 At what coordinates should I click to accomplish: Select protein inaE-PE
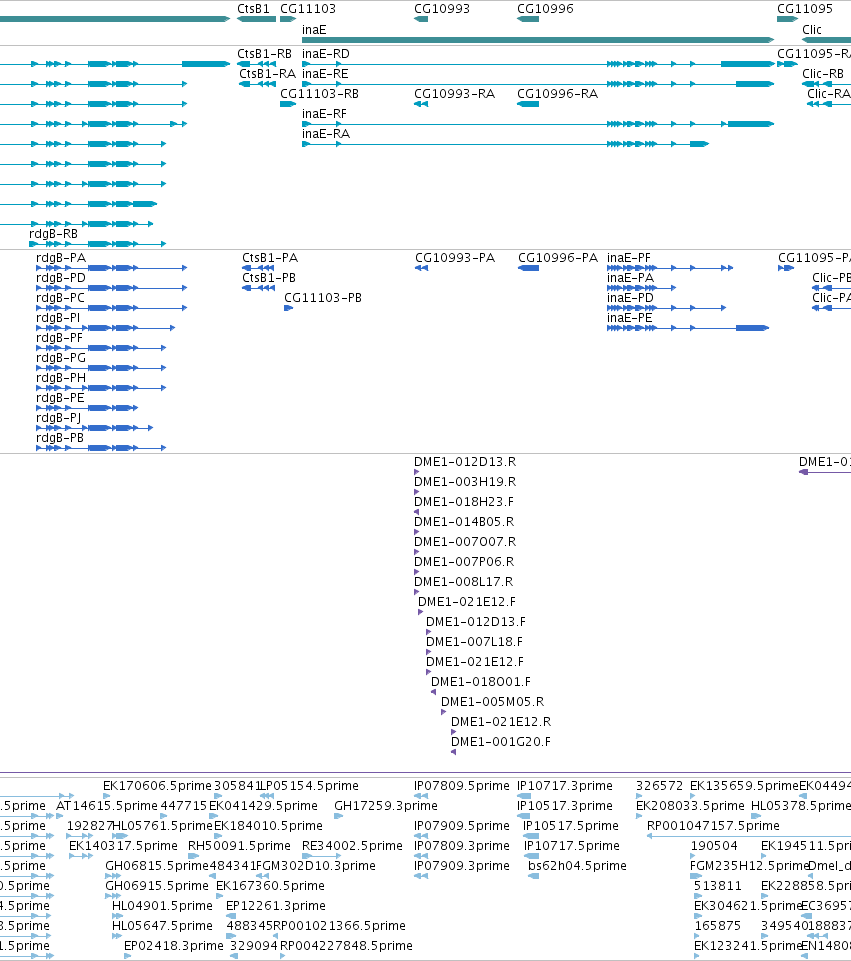[x=687, y=328]
